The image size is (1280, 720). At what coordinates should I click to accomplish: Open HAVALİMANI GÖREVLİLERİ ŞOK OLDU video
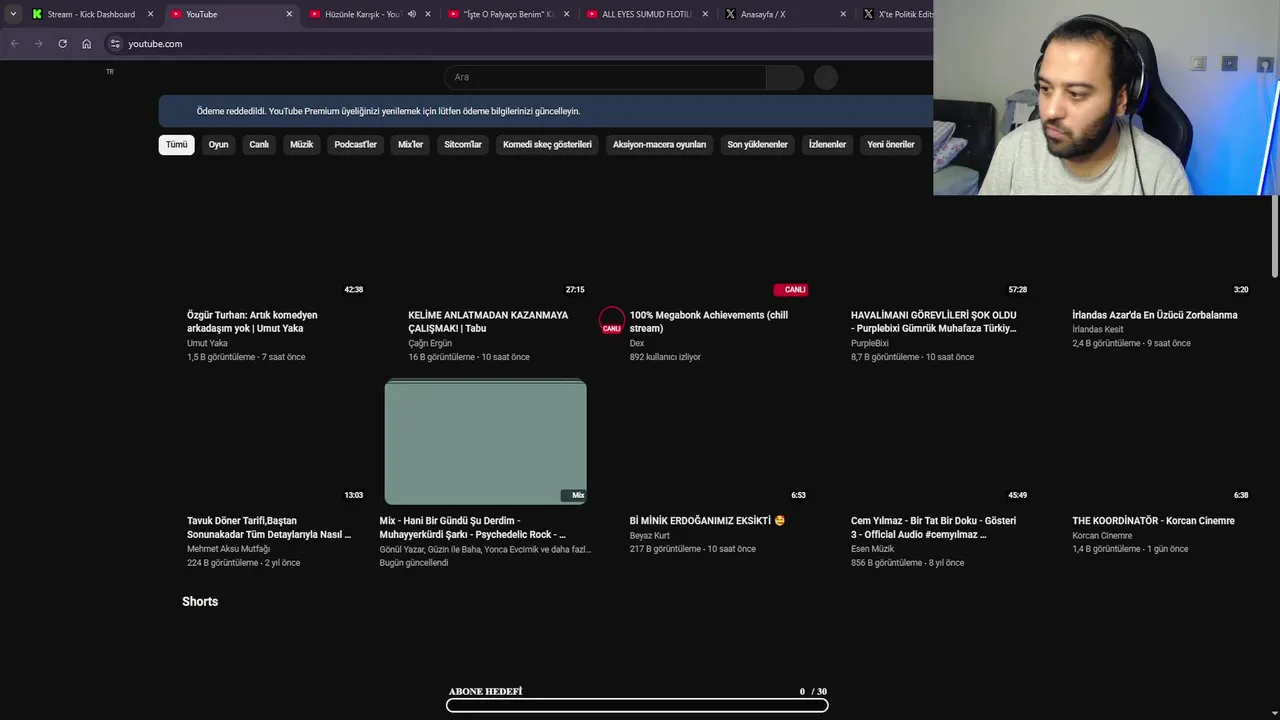tap(934, 322)
